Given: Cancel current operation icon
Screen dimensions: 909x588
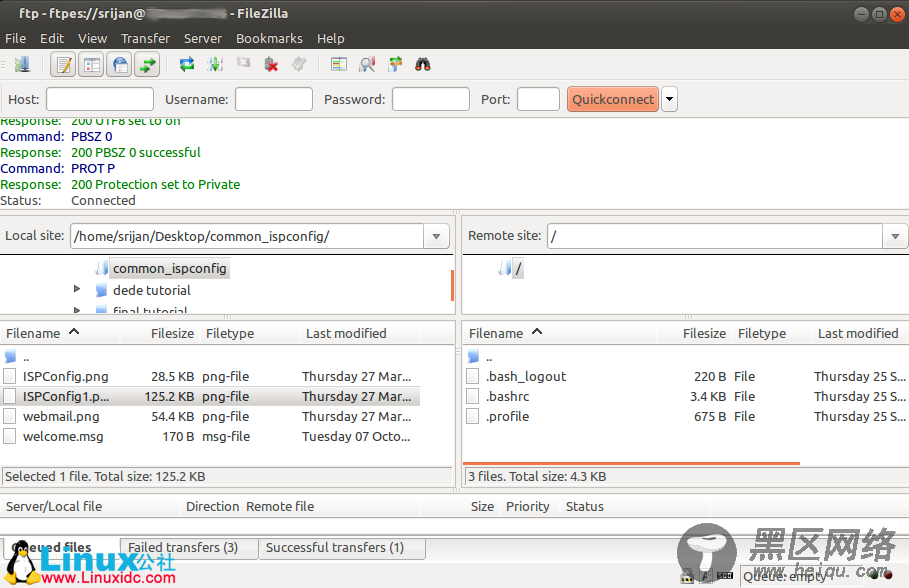Looking at the screenshot, I should (x=243, y=63).
